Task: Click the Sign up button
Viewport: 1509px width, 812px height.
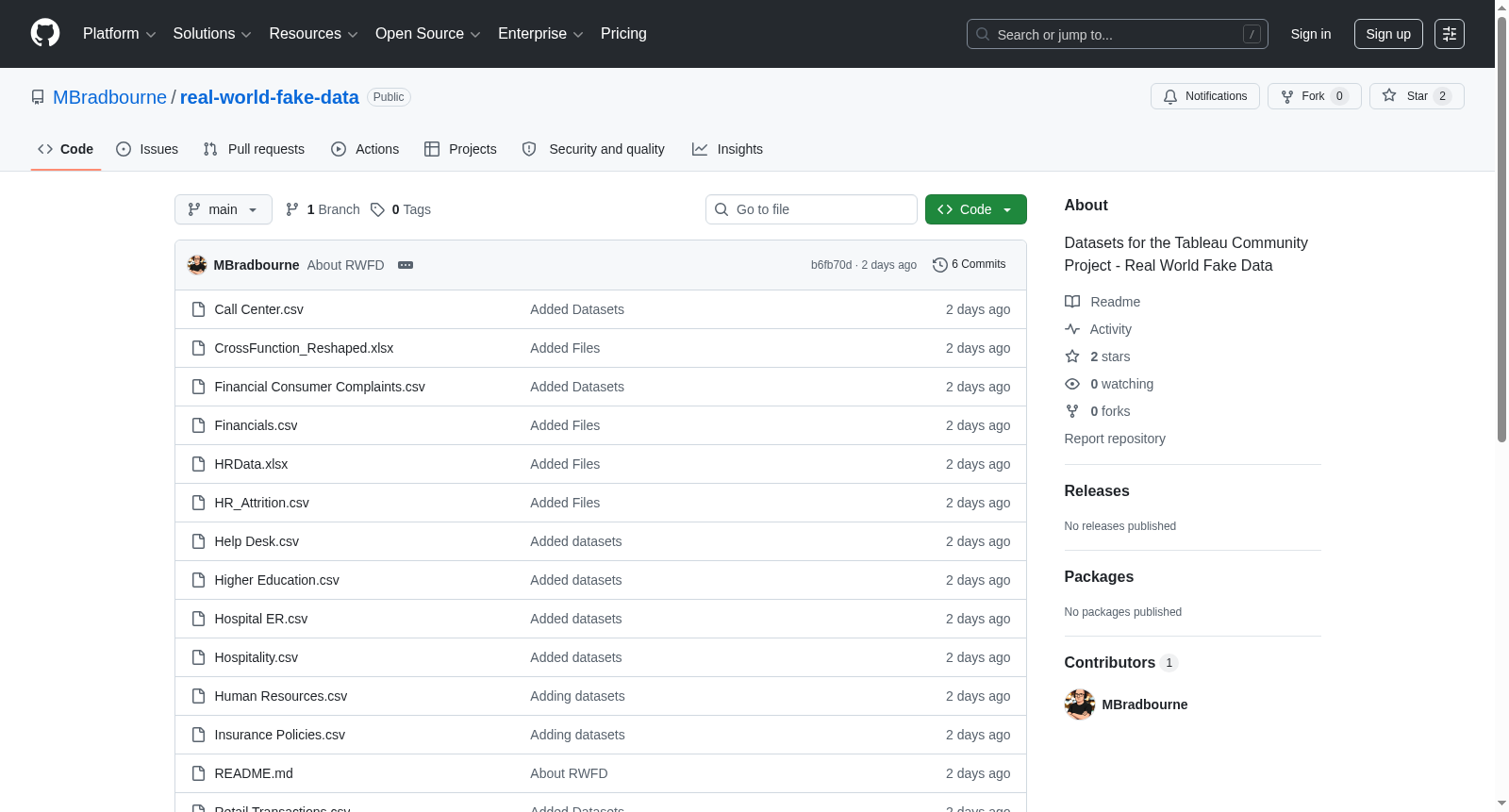Action: (1388, 34)
